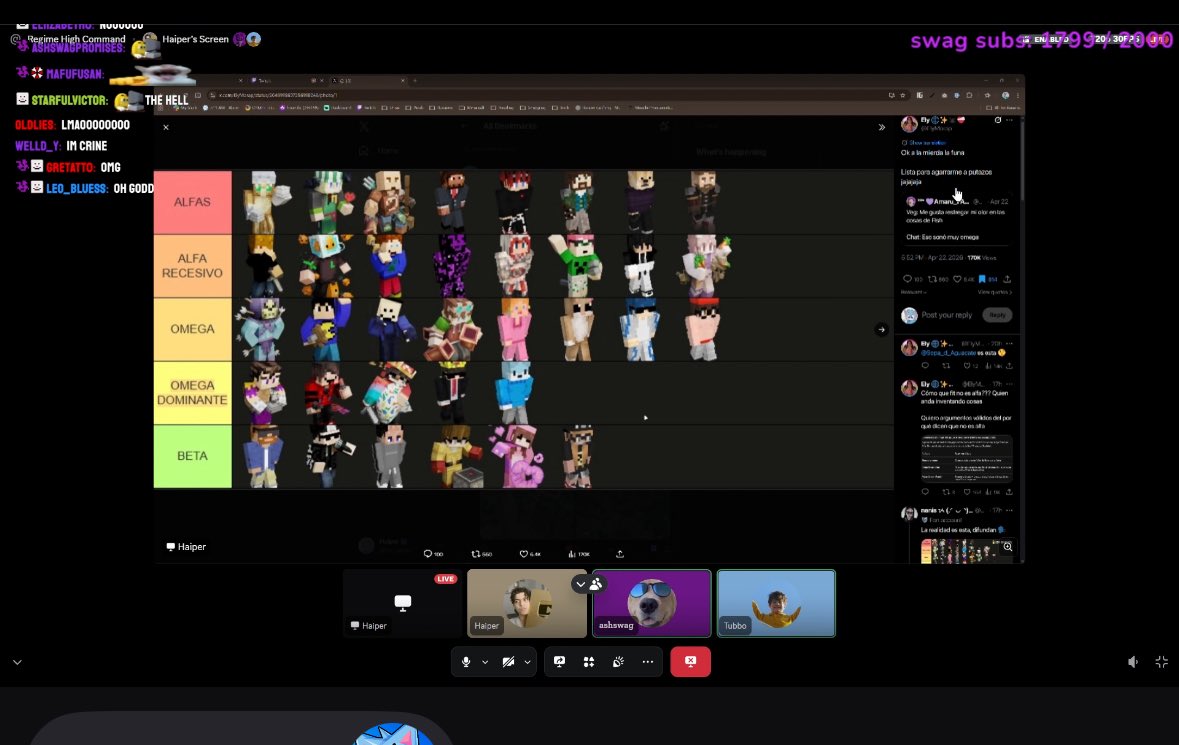Like the post under the photo
1179x745 pixels.
pos(529,554)
